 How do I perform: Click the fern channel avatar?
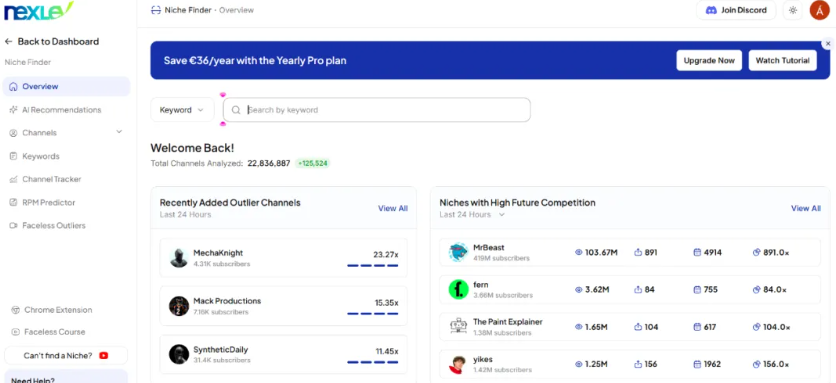459,289
